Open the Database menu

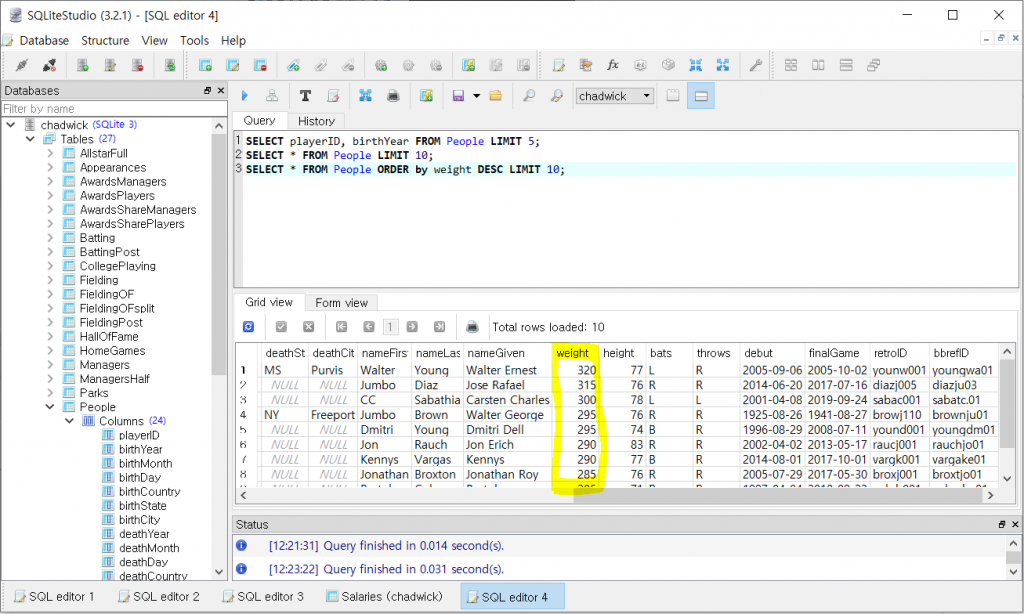[44, 40]
